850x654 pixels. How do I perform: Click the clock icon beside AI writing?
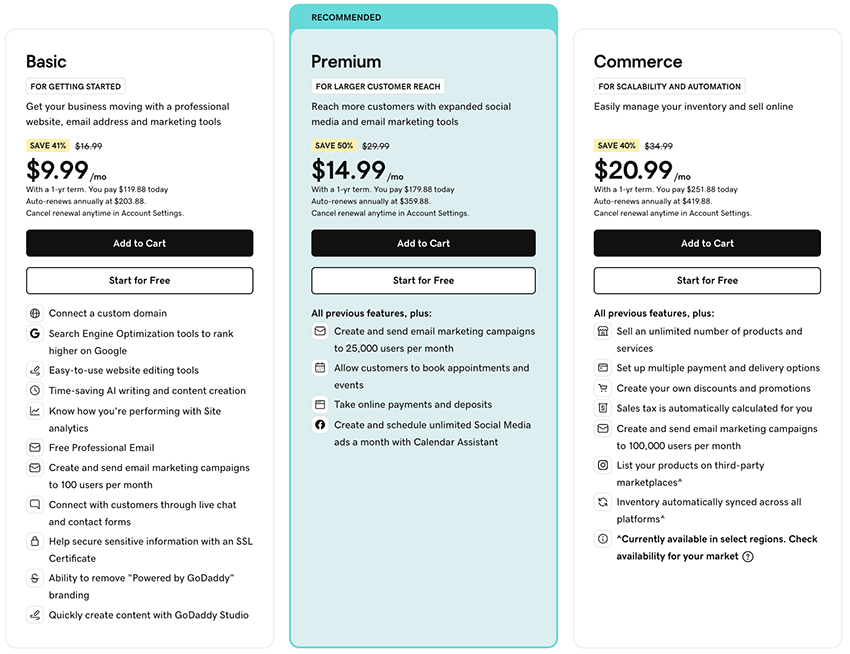(x=35, y=391)
